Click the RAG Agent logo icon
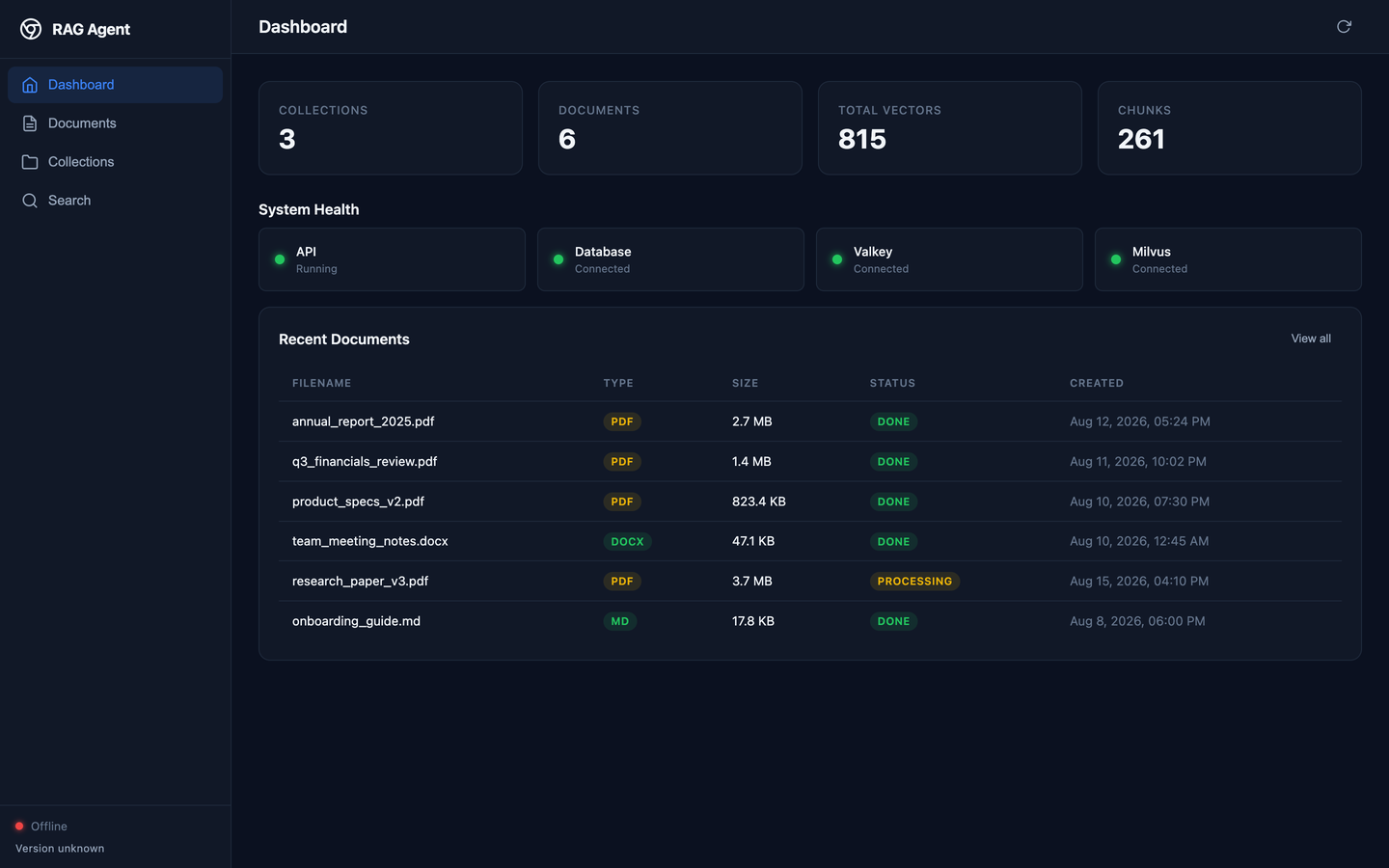This screenshot has height=868, width=1389. [31, 29]
